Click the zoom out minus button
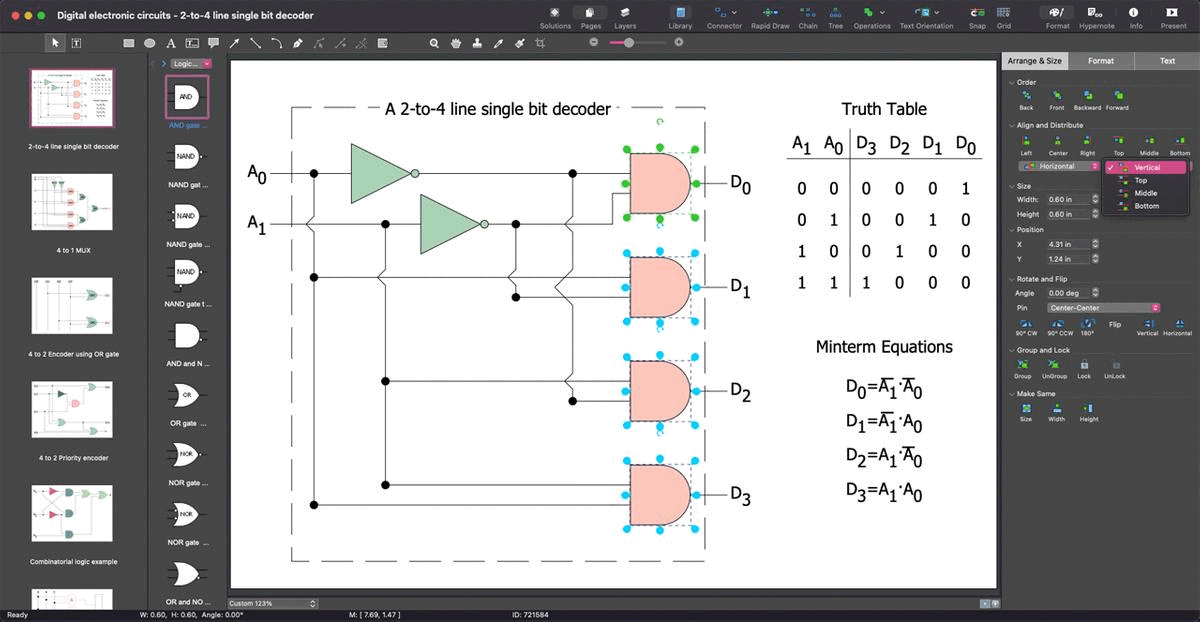The height and width of the screenshot is (622, 1200). pyautogui.click(x=593, y=42)
